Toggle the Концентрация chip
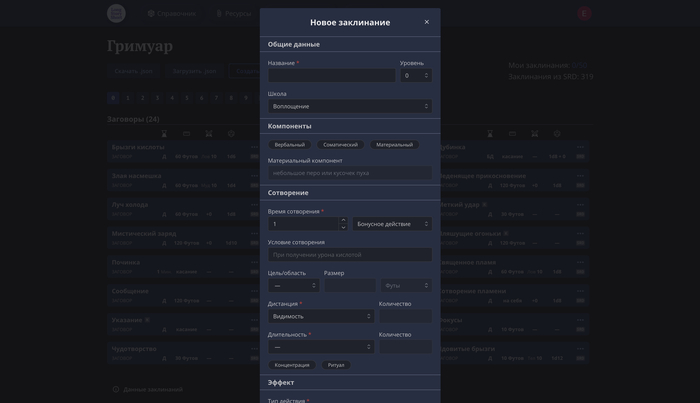The image size is (700, 403). coord(292,365)
